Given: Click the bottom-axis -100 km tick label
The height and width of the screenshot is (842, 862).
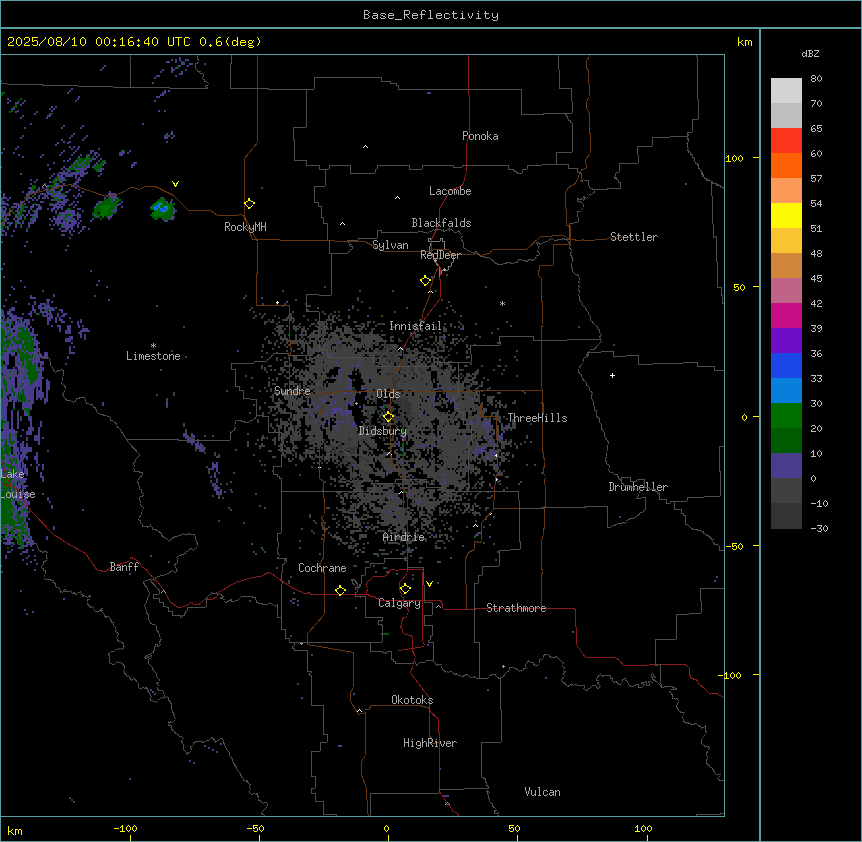Looking at the screenshot, I should pyautogui.click(x=125, y=829).
